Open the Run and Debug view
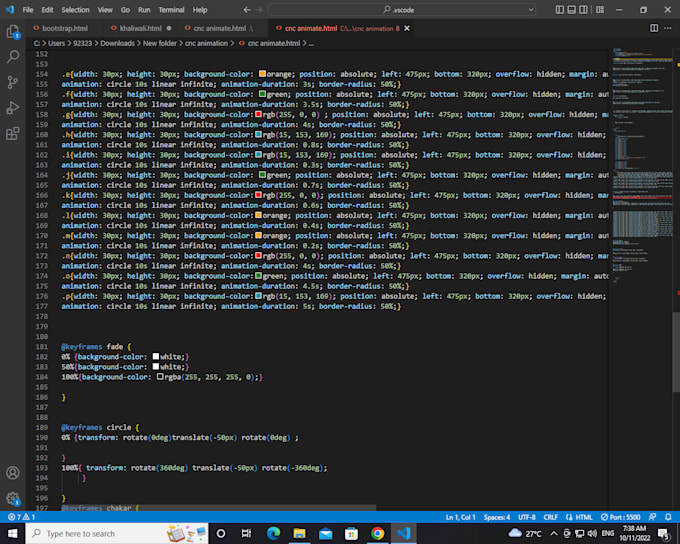This screenshot has height=544, width=680. pos(13,108)
